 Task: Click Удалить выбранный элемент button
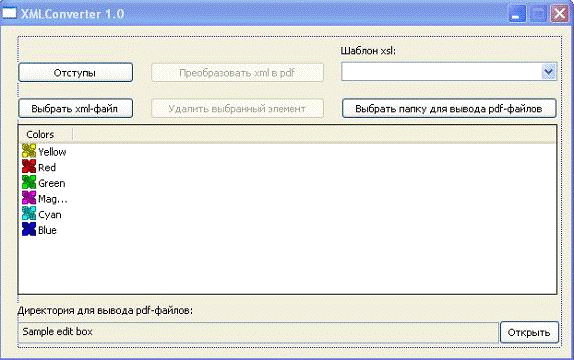[x=237, y=108]
